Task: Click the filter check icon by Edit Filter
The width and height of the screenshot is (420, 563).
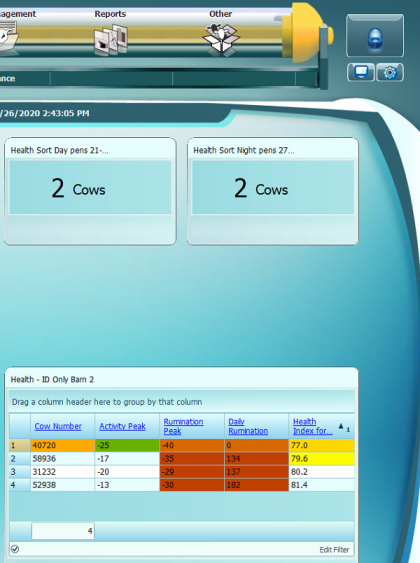Action: point(15,549)
